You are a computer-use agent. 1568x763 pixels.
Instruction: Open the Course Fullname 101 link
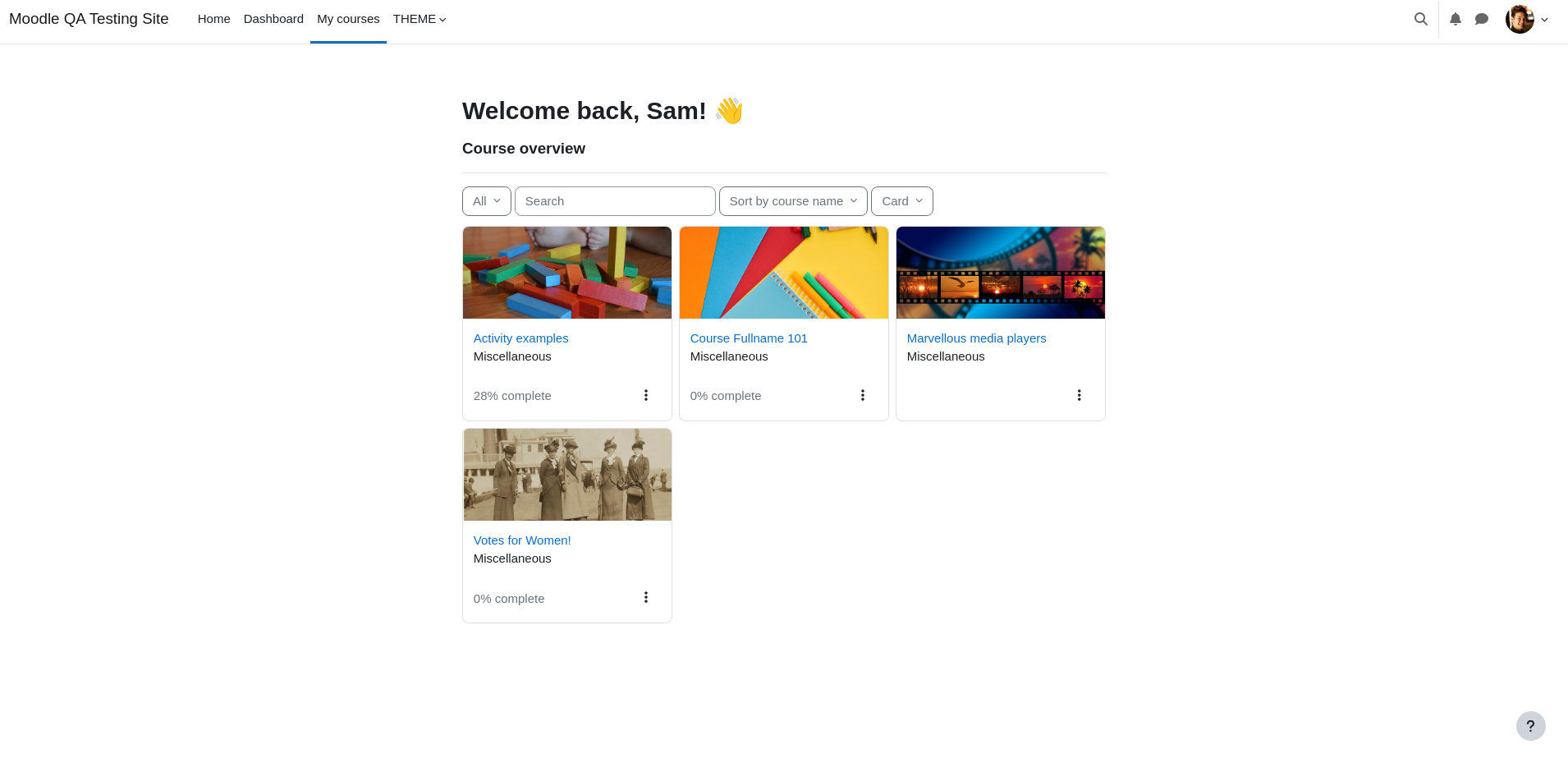pos(749,338)
